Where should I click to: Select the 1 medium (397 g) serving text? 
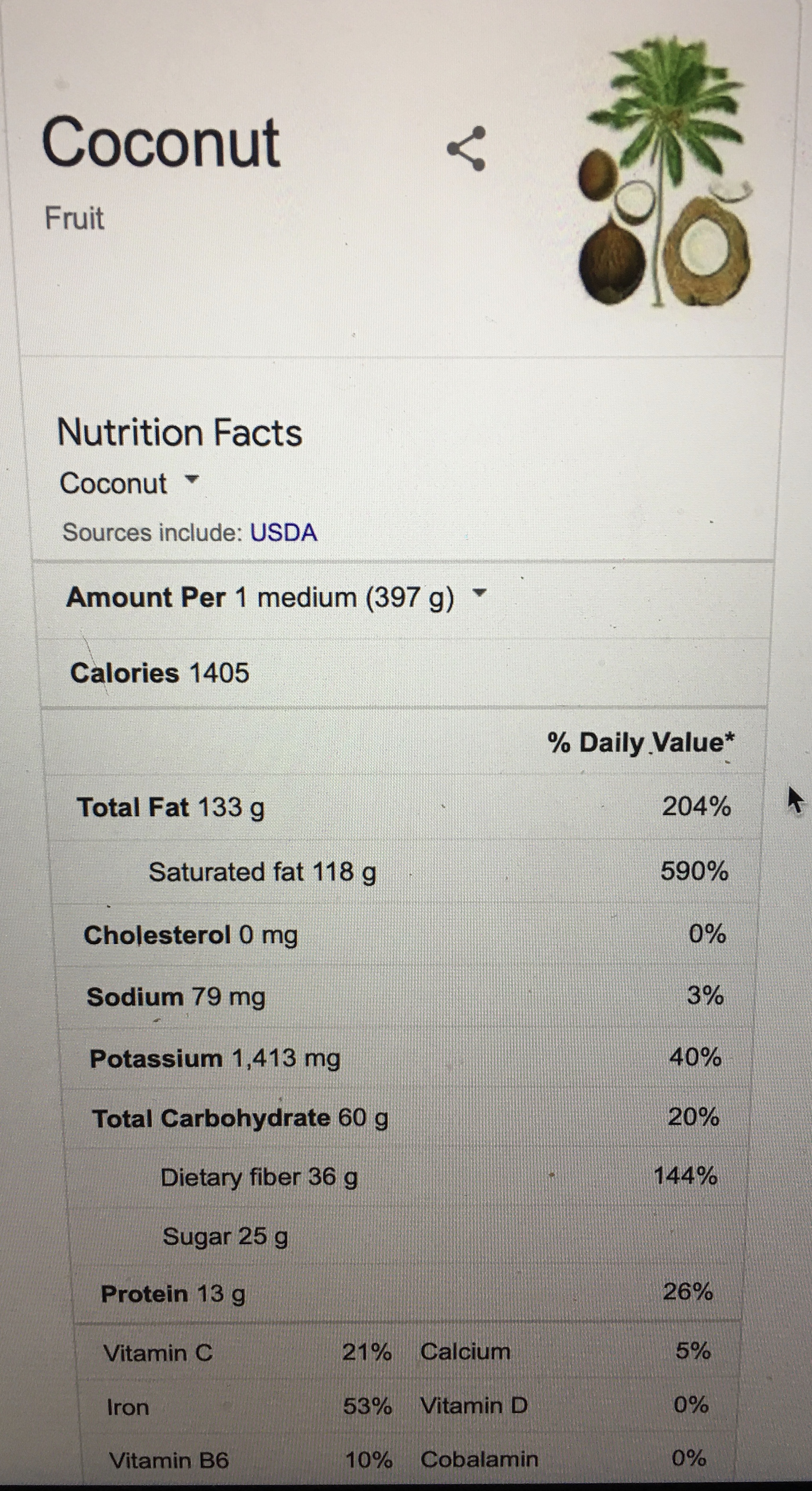click(x=344, y=597)
